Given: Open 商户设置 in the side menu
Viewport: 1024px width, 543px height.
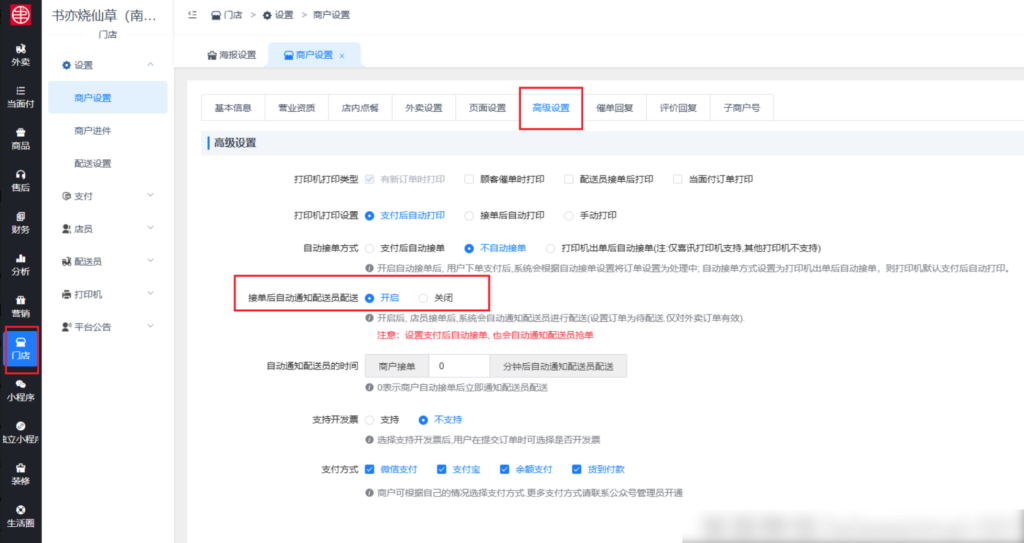Looking at the screenshot, I should point(108,97).
